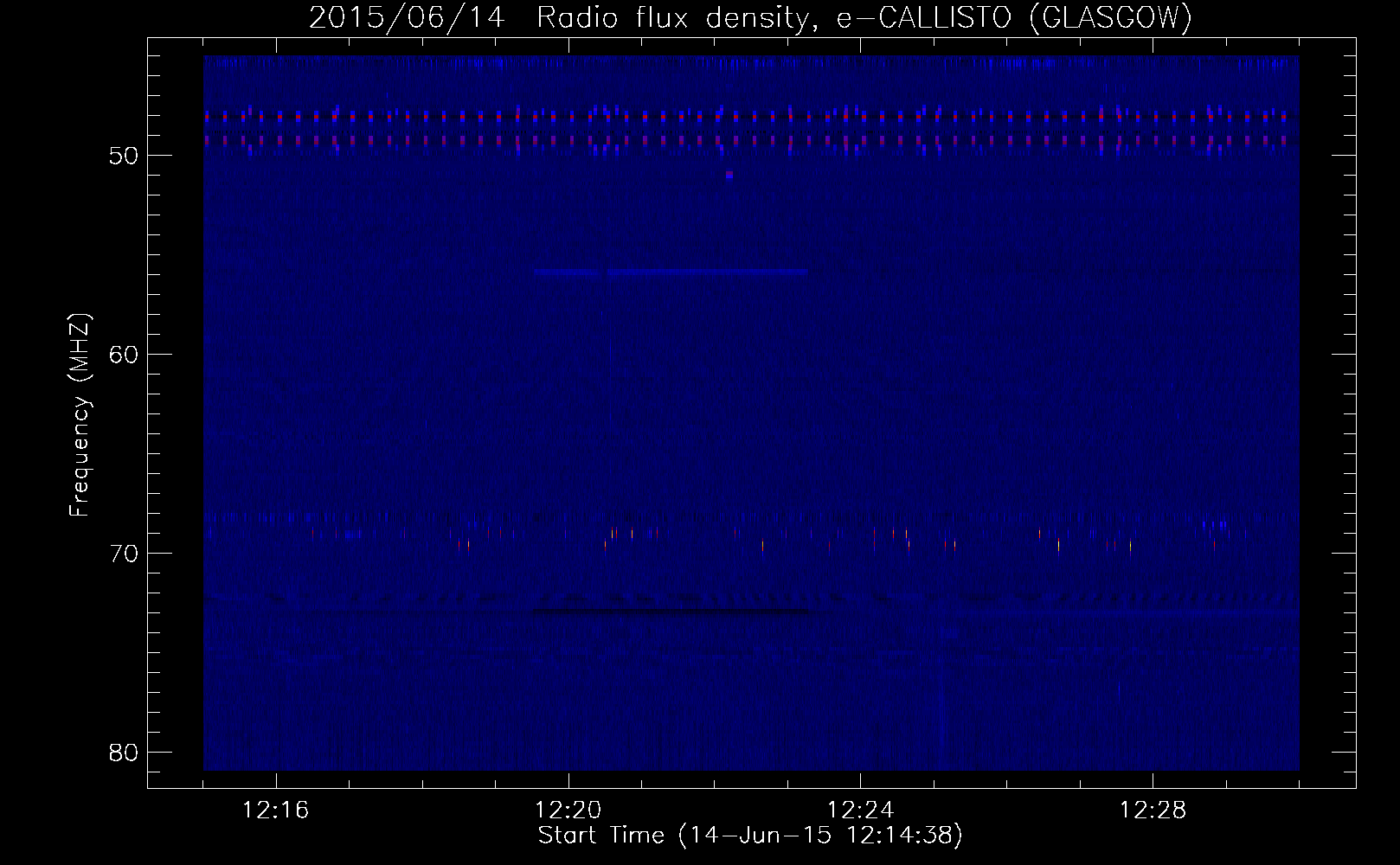Click the 12:20 time tick label

coord(568,811)
